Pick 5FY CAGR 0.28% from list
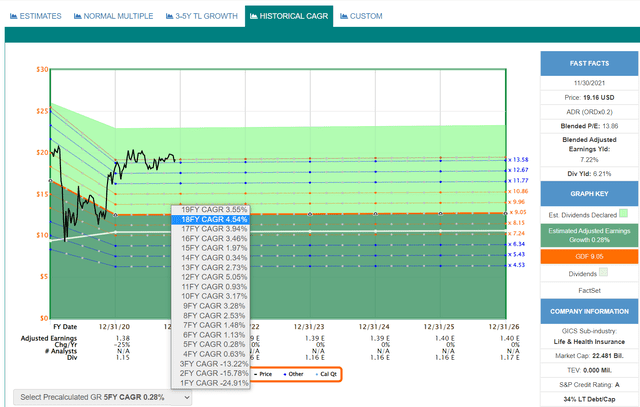The height and width of the screenshot is (407, 640). [210, 345]
